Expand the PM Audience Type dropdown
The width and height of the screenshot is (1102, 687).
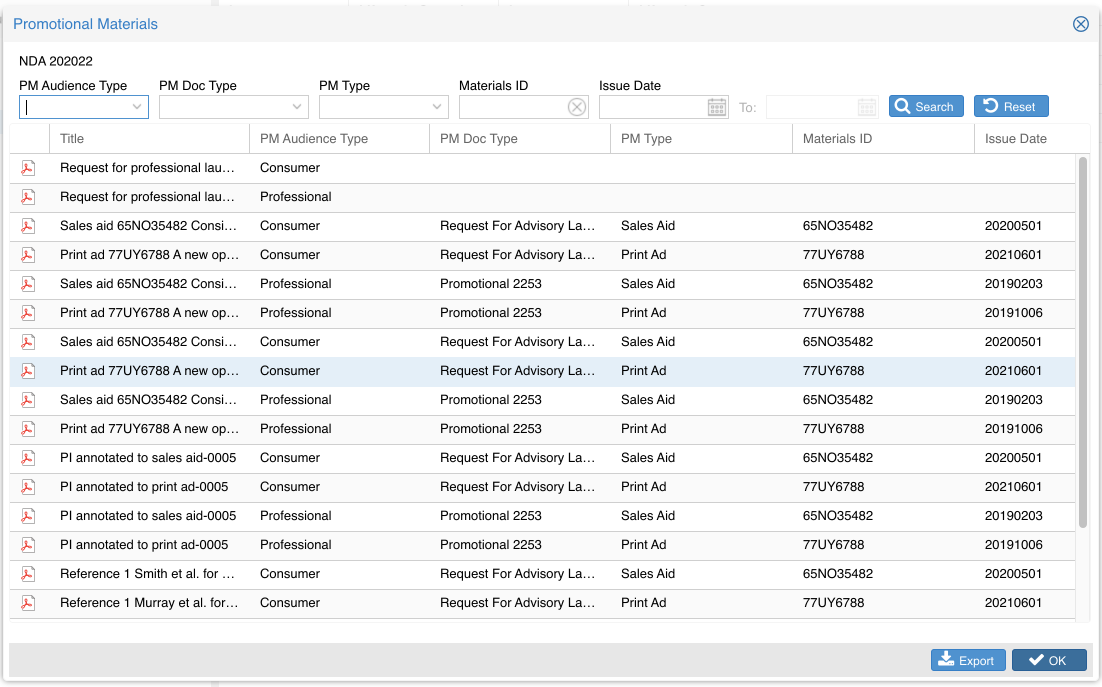point(137,107)
